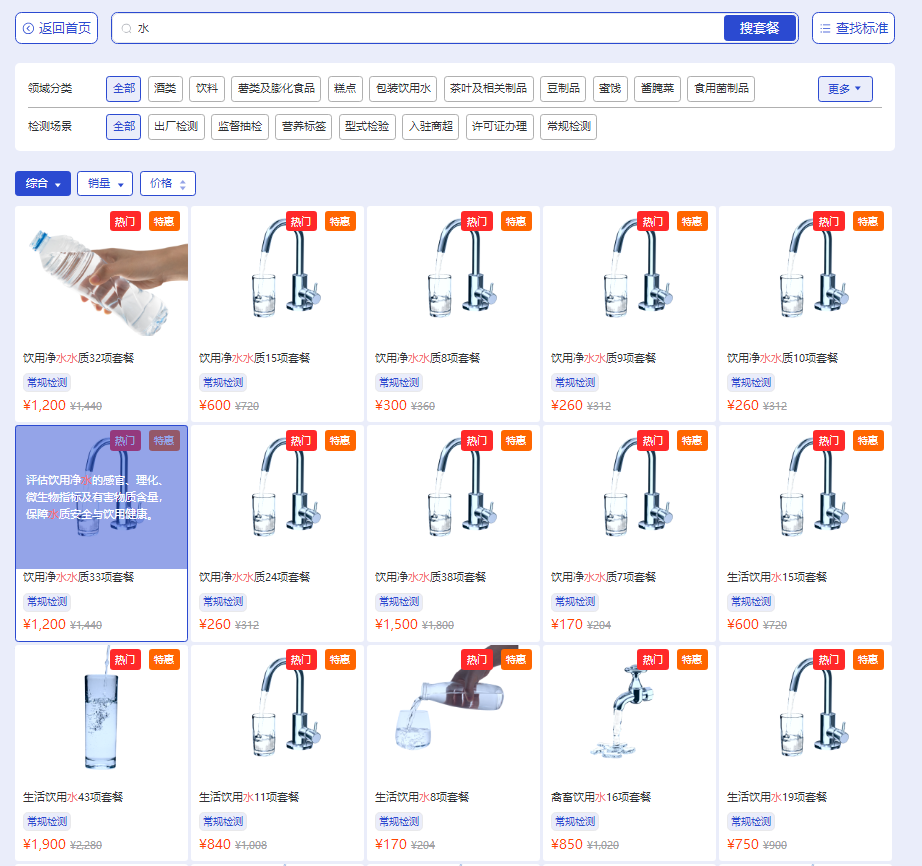Click the list icon beside 查找标准

825,28
